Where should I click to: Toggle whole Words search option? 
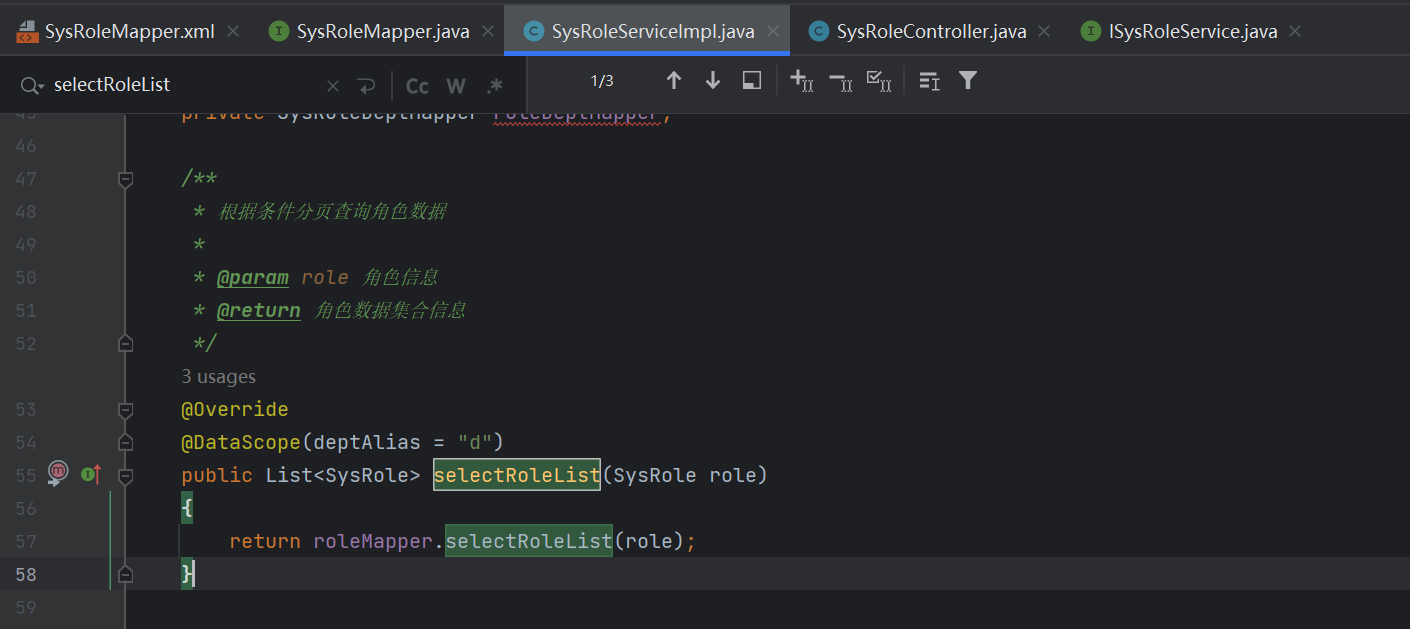(456, 86)
